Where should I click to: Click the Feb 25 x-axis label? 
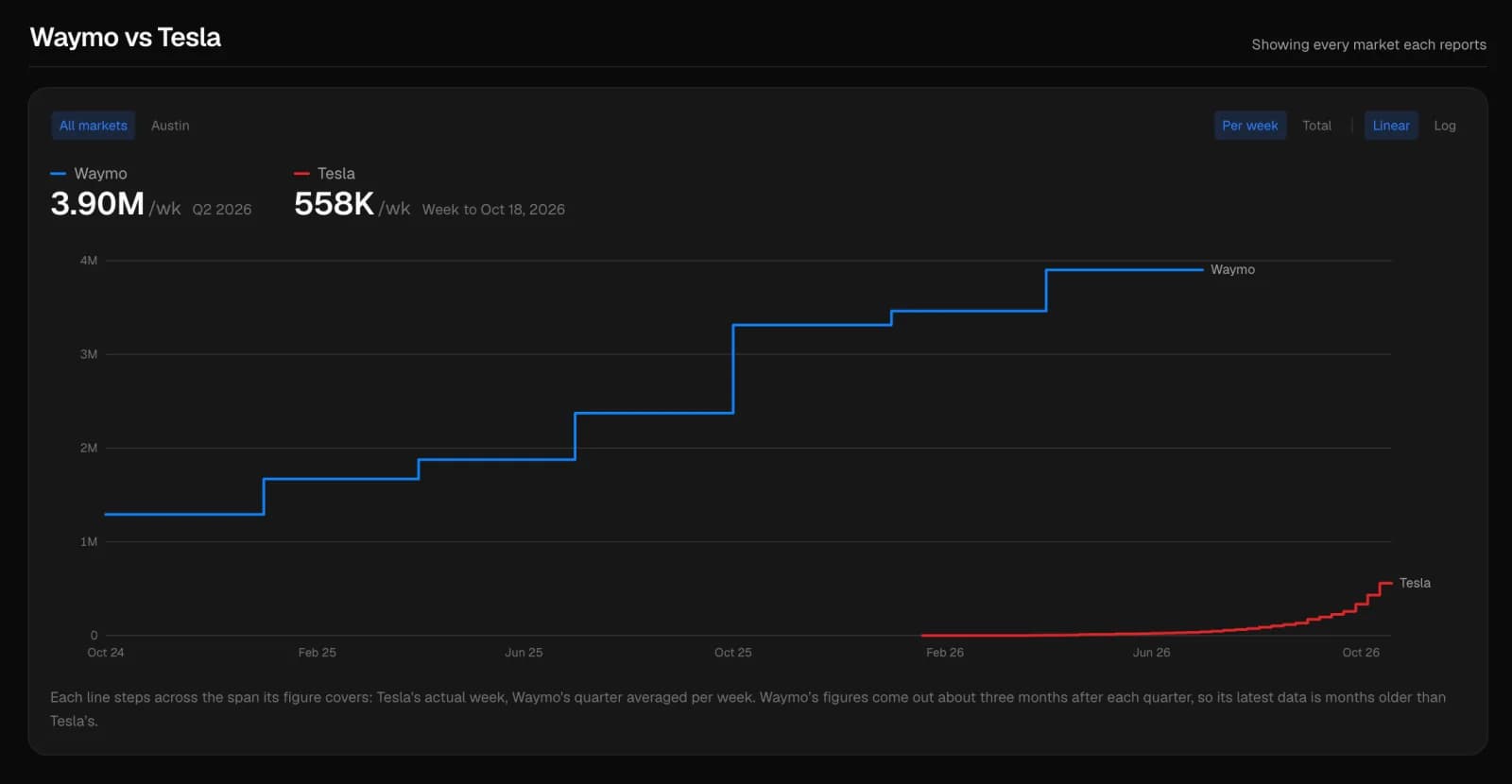(x=317, y=653)
